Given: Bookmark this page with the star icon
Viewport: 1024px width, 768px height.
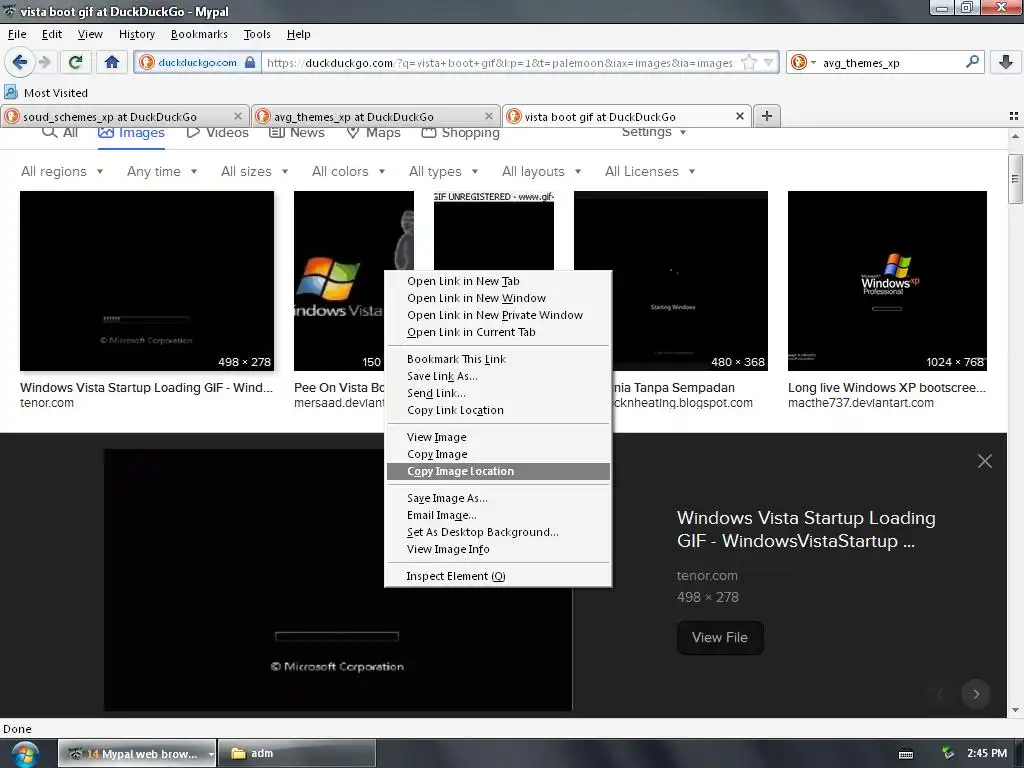Looking at the screenshot, I should tap(749, 63).
